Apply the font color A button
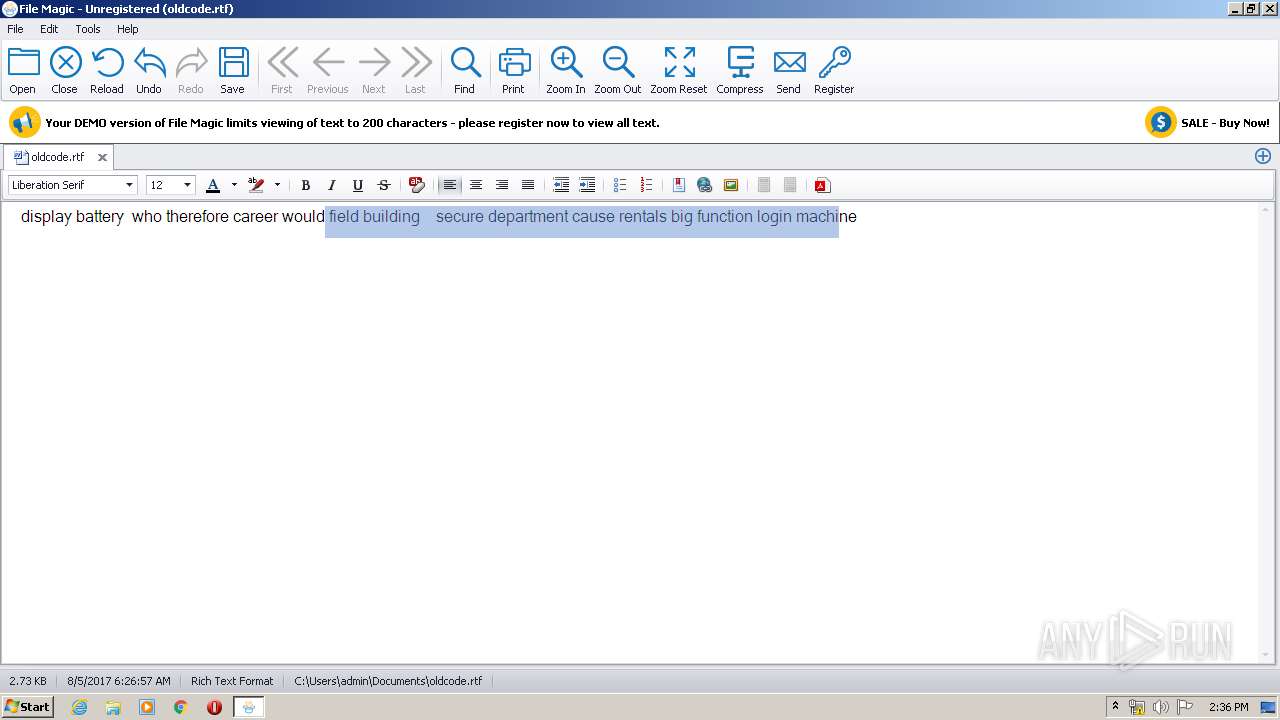 213,185
